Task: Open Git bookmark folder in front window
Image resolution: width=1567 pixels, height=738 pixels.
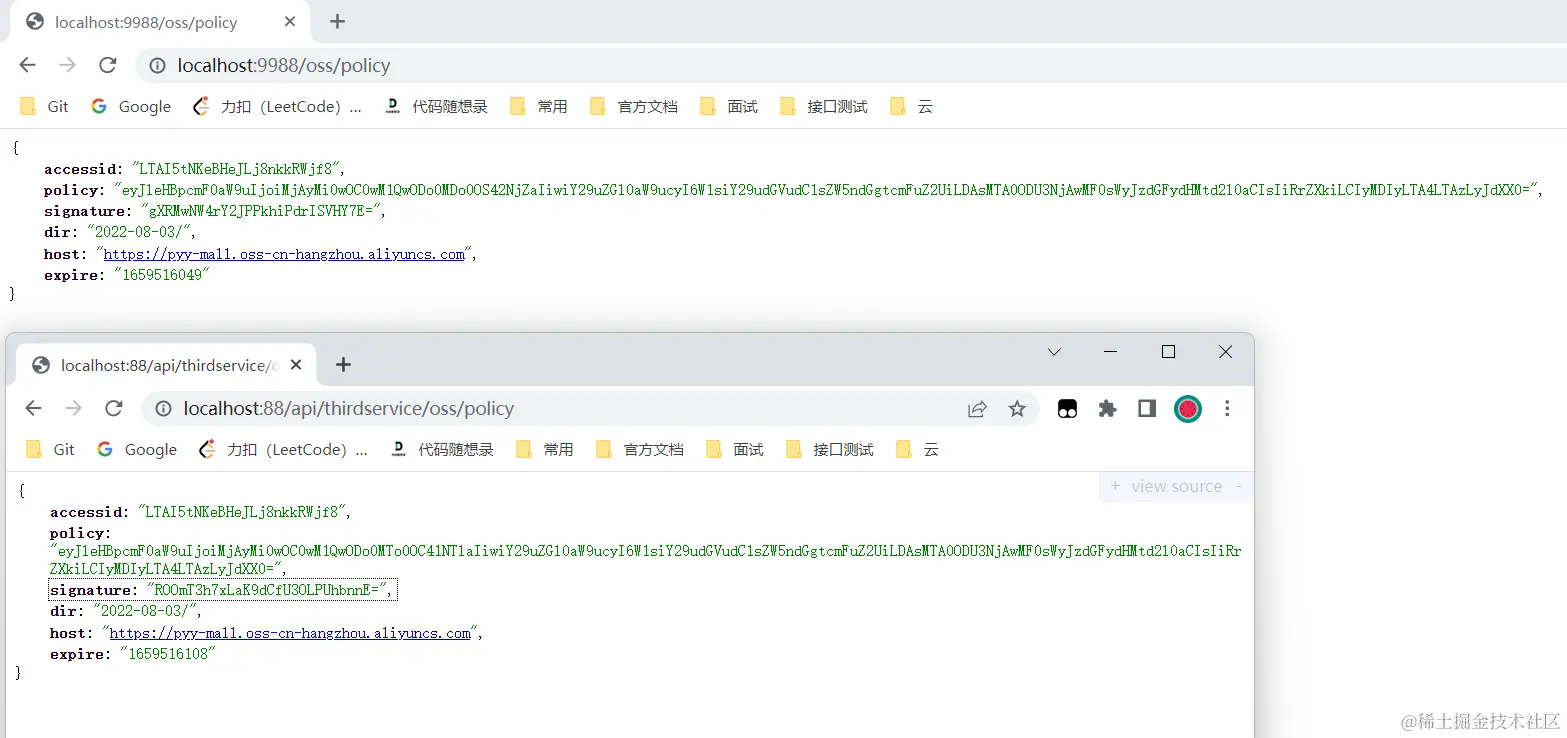Action: point(51,449)
